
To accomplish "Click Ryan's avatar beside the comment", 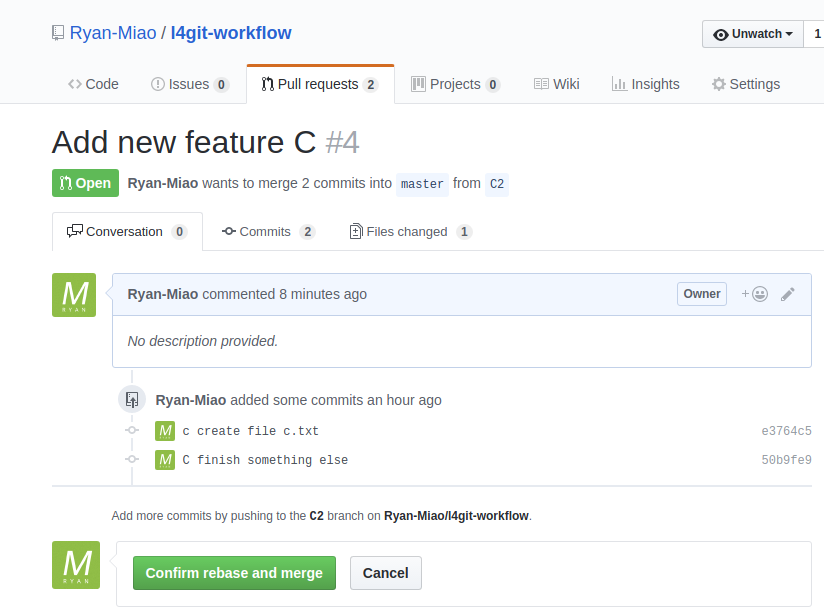I will tap(74, 295).
